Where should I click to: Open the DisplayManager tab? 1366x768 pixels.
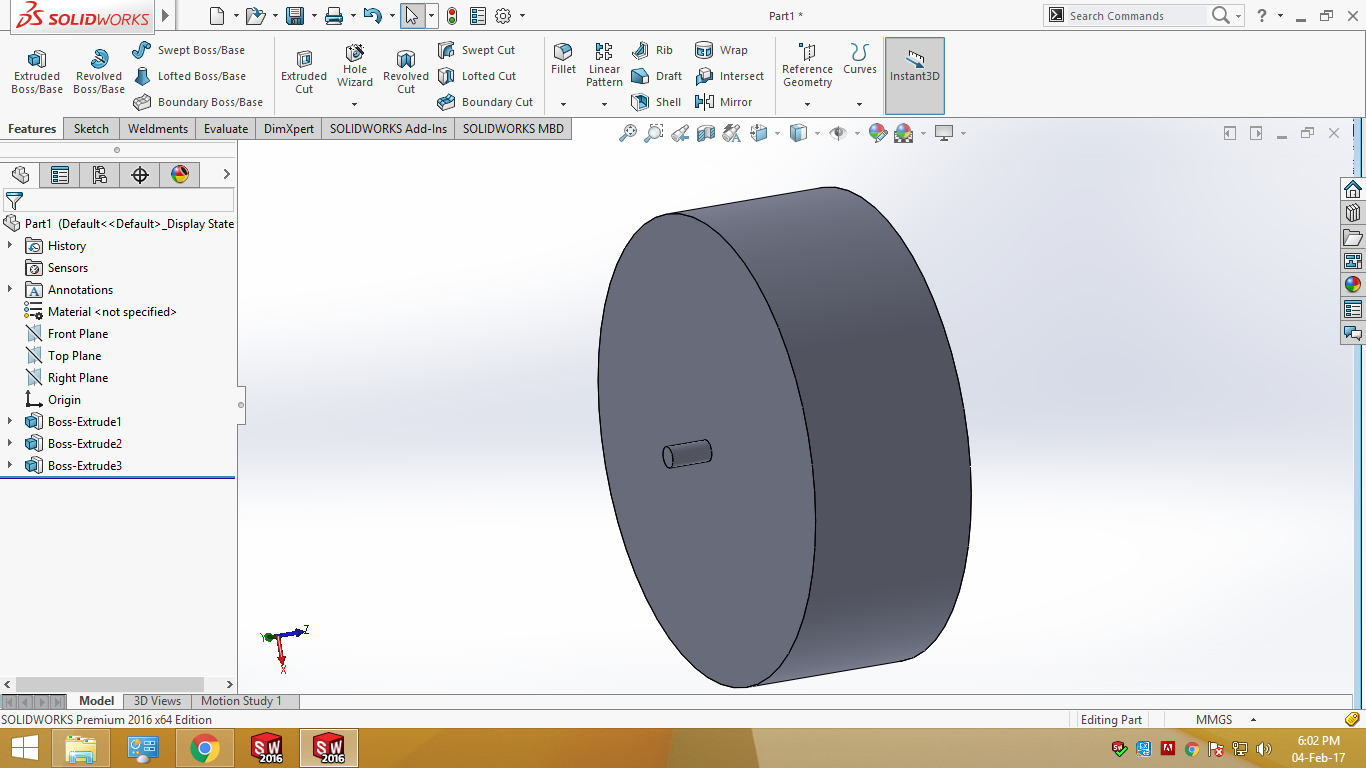tap(180, 175)
